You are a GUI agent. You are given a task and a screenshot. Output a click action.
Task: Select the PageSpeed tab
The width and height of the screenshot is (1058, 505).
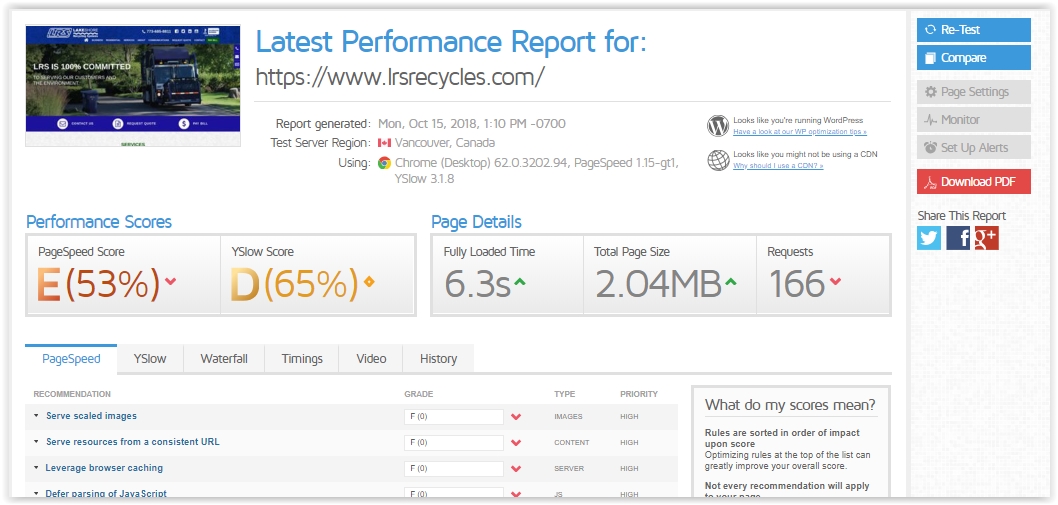(x=71, y=358)
